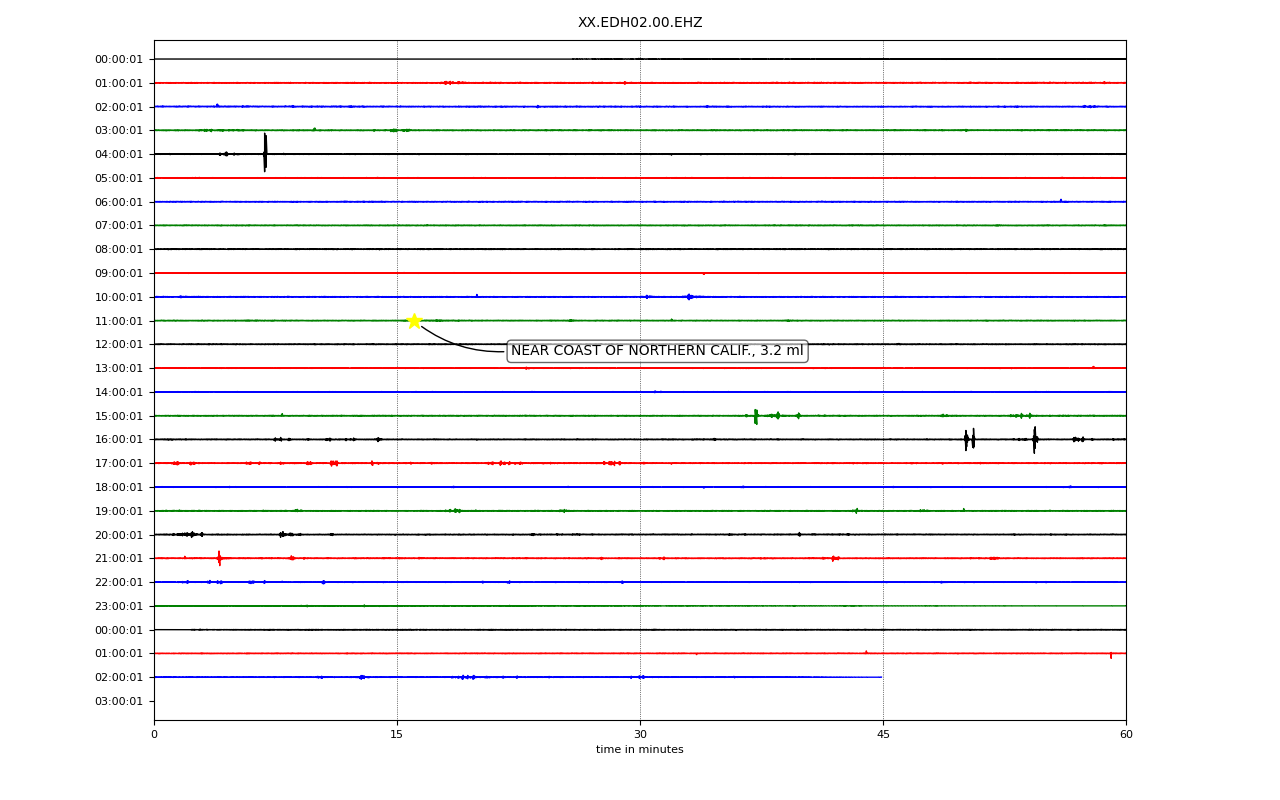Click the green event burst on the 15:00:01 trace
Screen dimensions: 1280x800
tap(756, 416)
